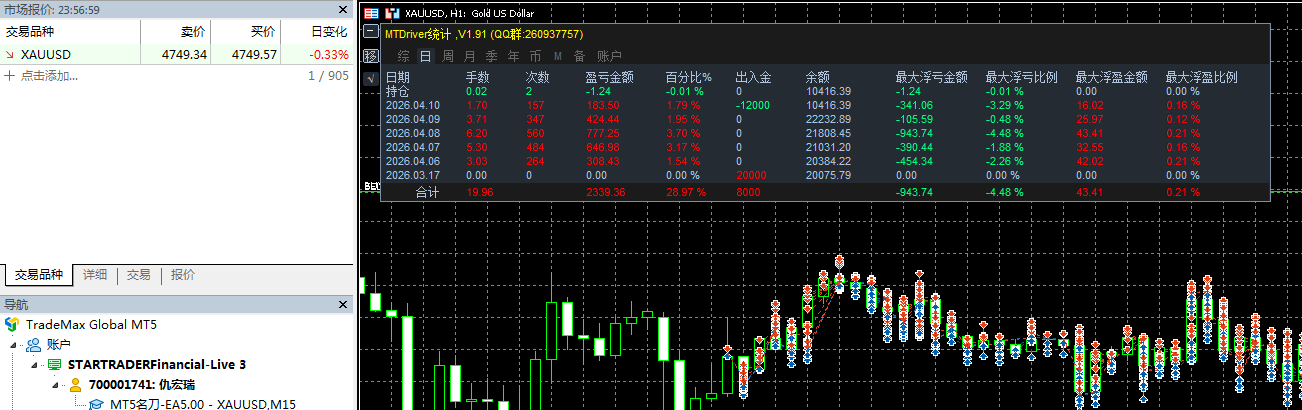Click the graduation-cap expert advisor icon
Viewport: 1302px width, 410px height.
click(95, 403)
